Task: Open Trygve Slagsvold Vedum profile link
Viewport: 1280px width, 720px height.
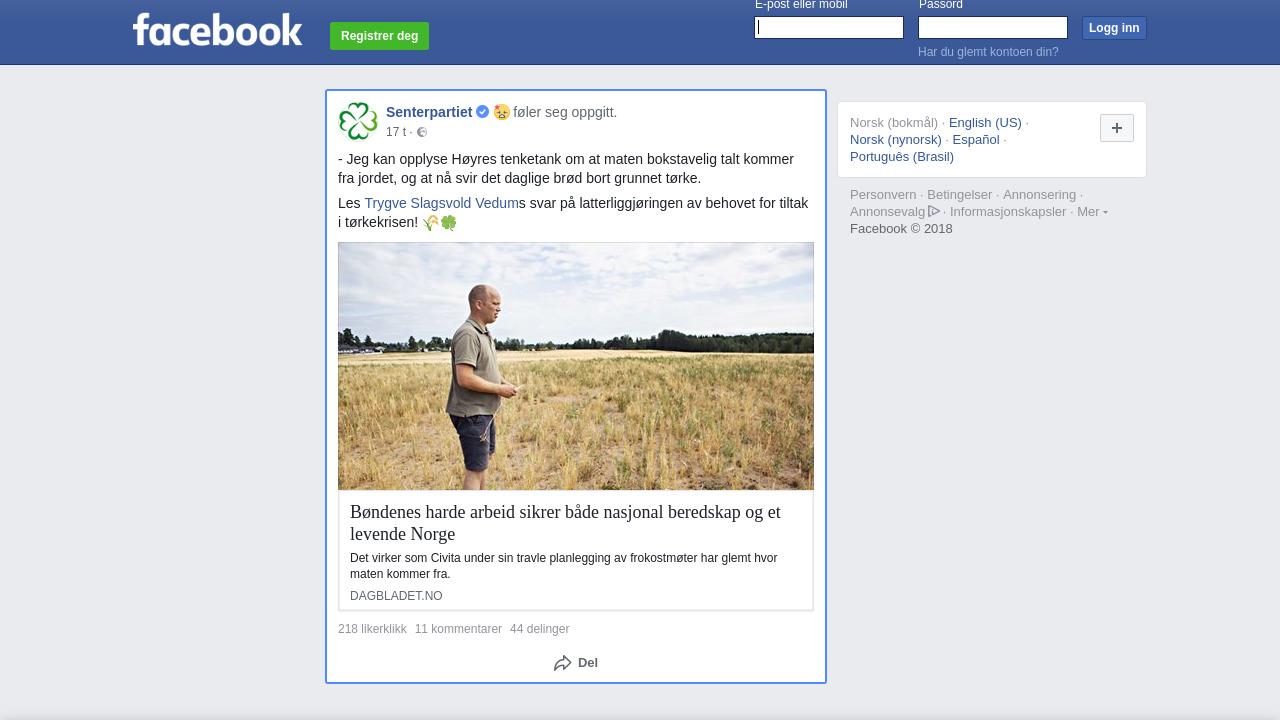Action: (x=441, y=203)
